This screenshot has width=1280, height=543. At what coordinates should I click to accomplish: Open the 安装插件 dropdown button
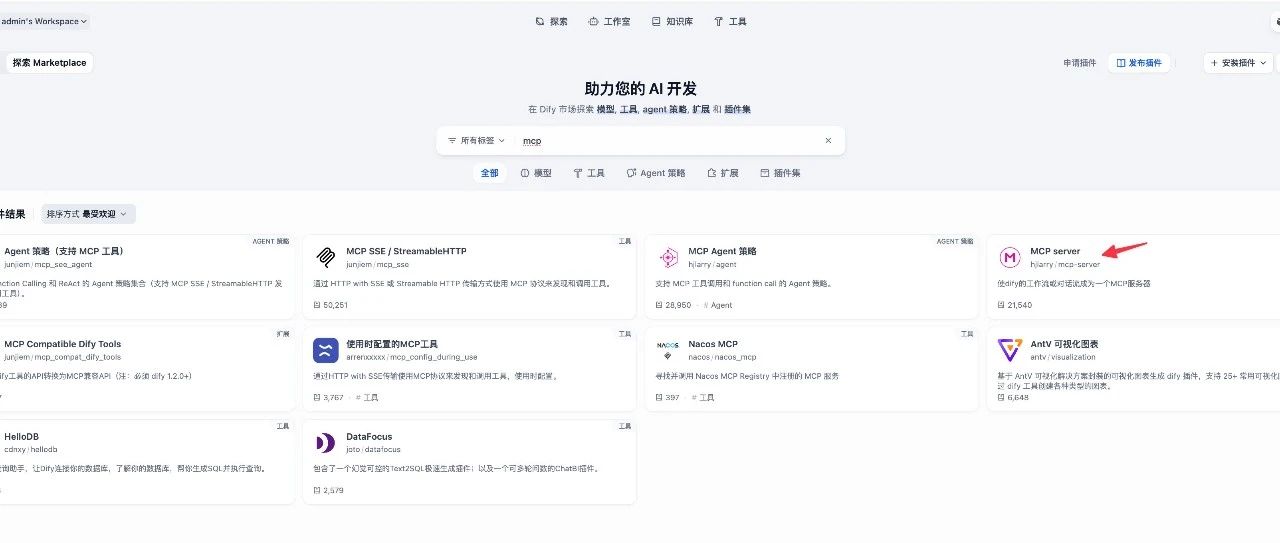[1238, 63]
